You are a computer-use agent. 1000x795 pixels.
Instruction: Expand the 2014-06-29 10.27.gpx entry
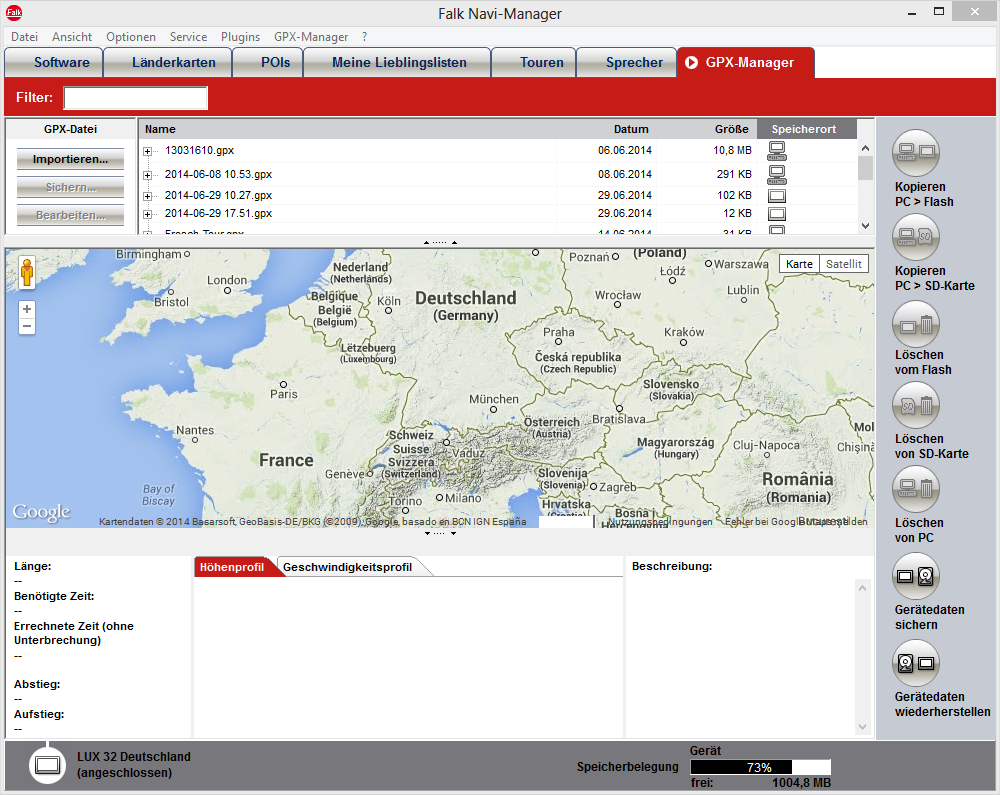click(147, 196)
